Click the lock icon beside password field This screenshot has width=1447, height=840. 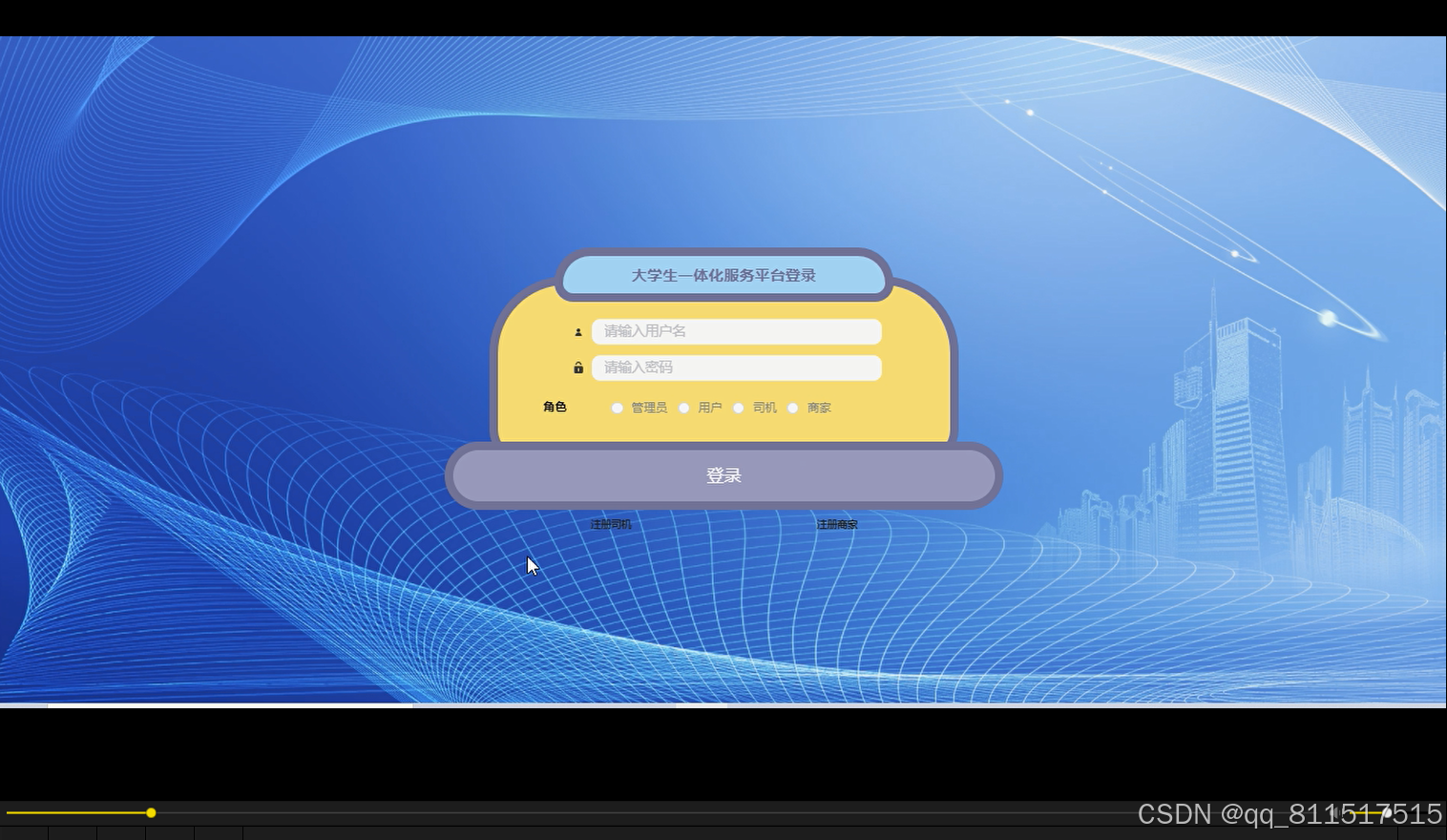[x=578, y=367]
